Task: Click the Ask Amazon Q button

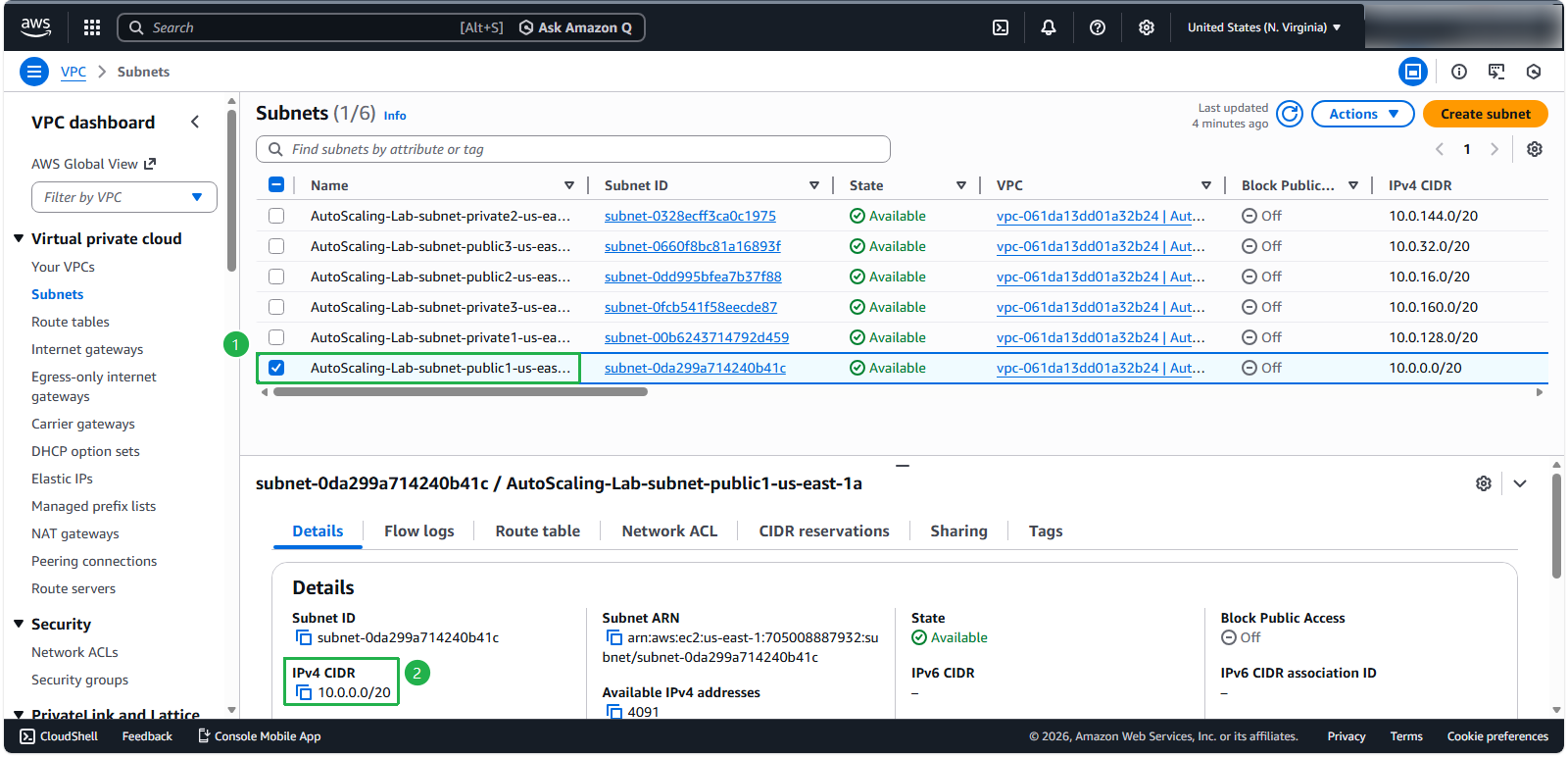Action: pos(576,27)
